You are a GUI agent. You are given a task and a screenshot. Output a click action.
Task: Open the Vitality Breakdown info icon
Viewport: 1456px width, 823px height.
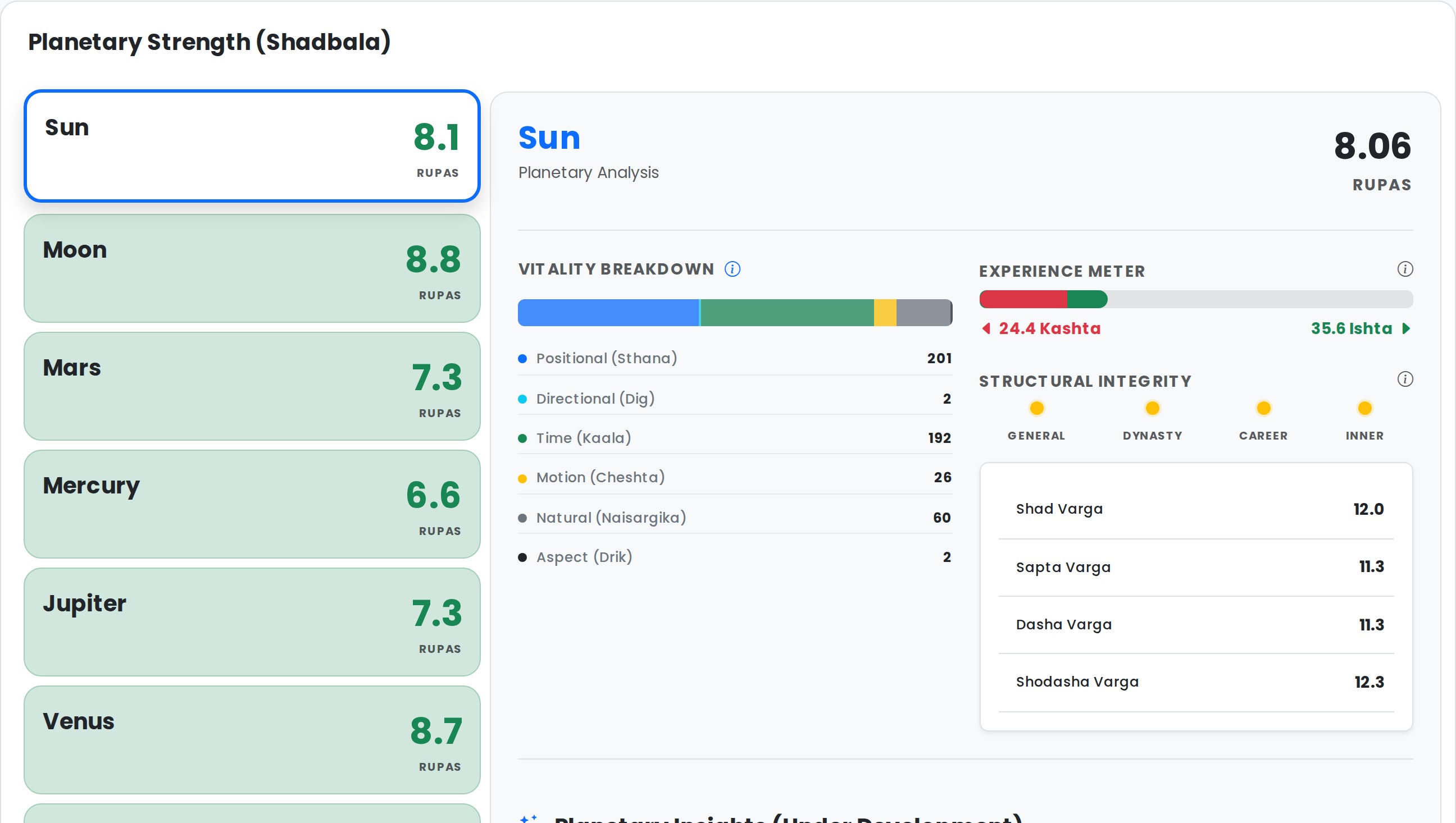(732, 269)
